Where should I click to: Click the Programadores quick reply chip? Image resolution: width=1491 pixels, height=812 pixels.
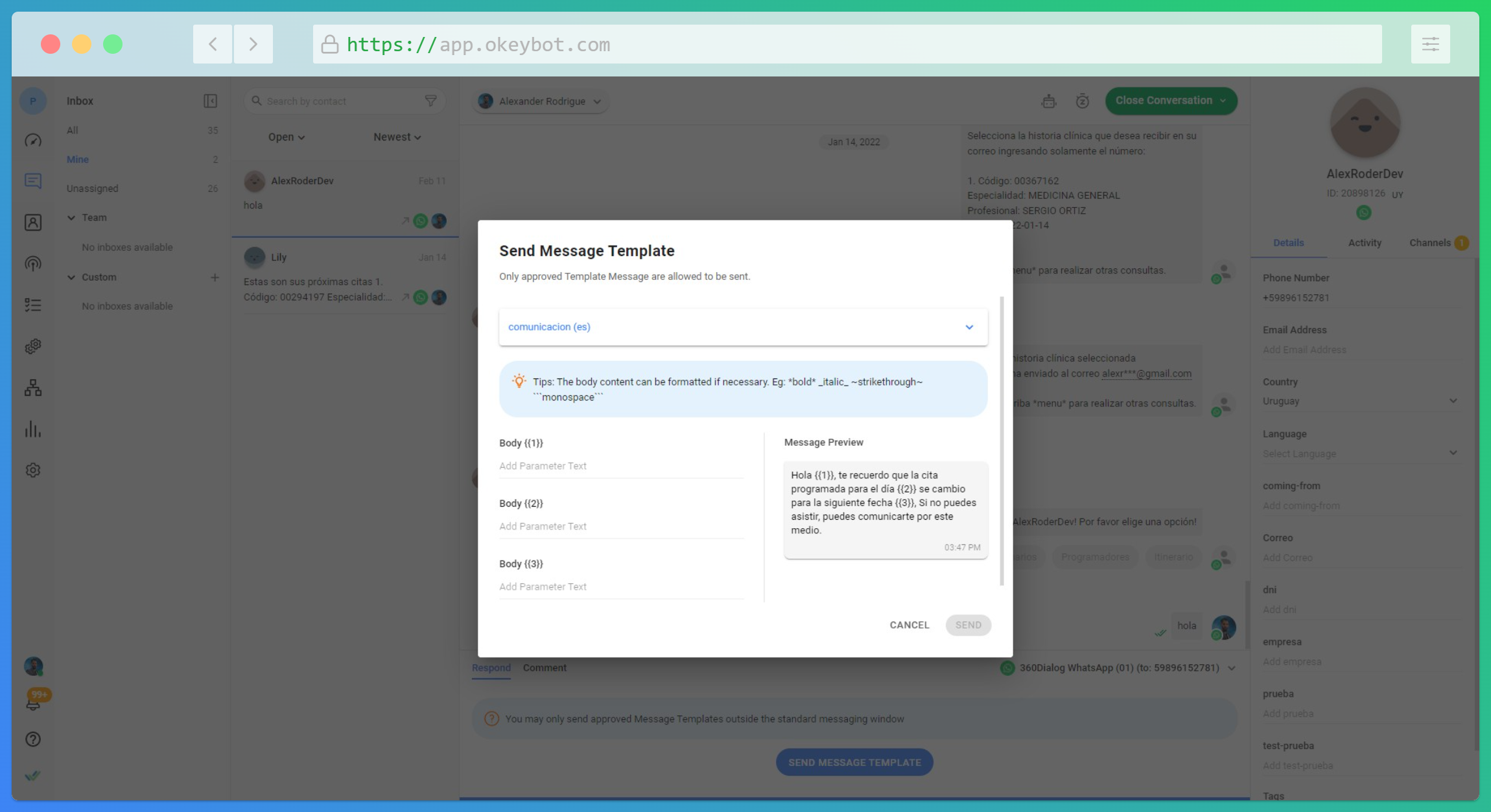tap(1095, 557)
